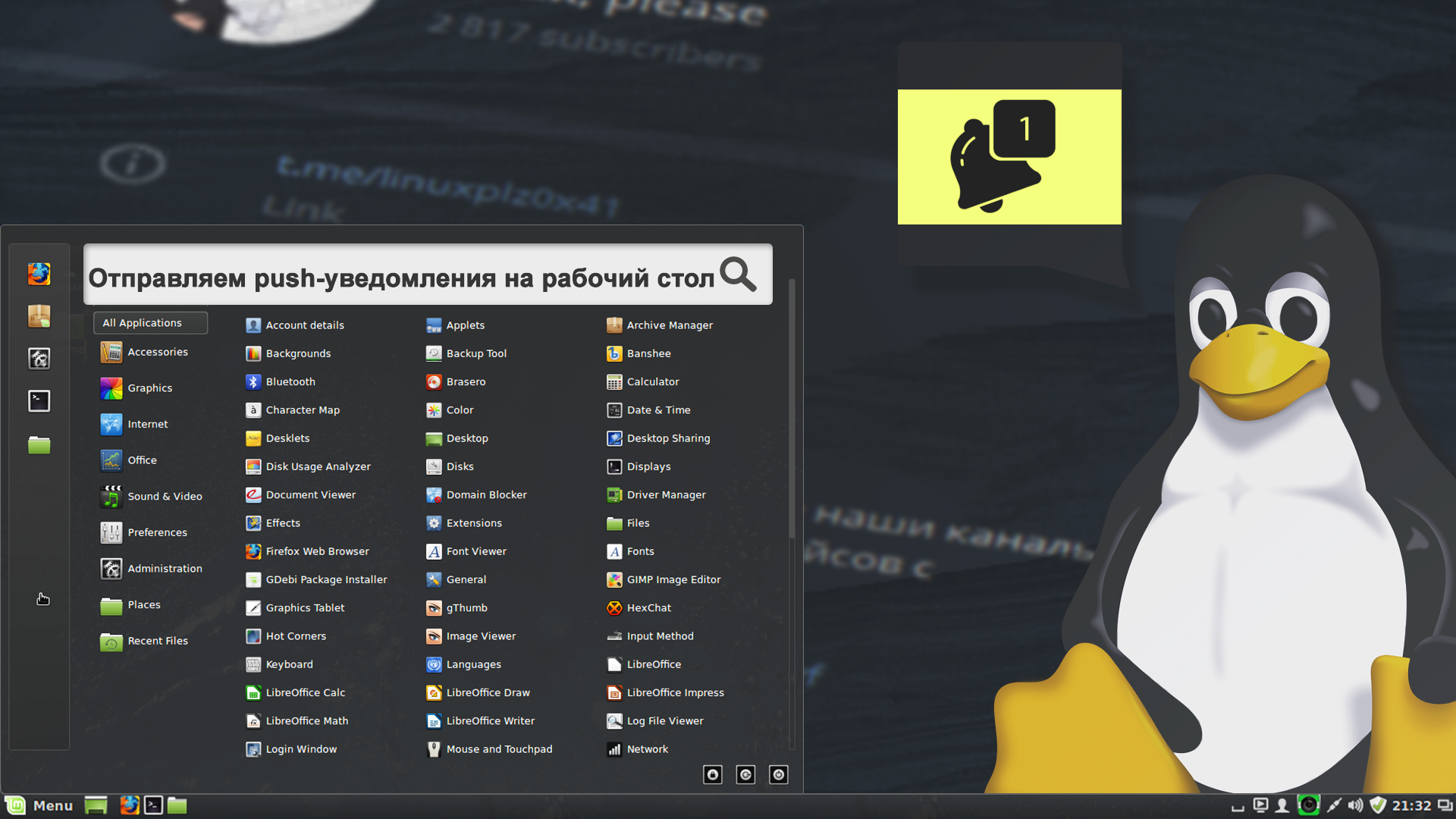This screenshot has width=1456, height=819.
Task: Launch GIMP Image Editor
Action: coord(673,579)
